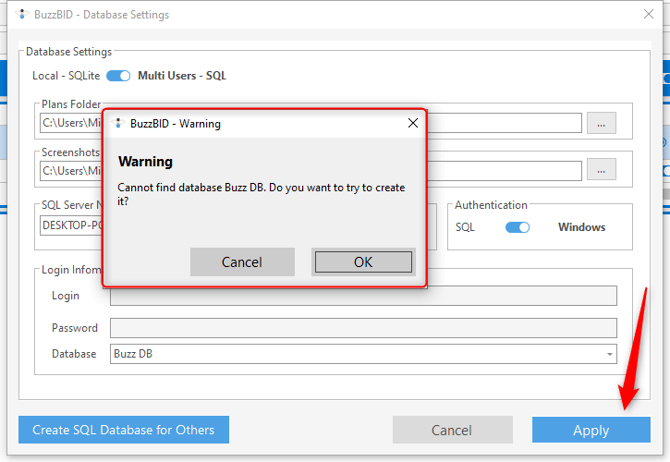Browse for Screenshots folder using ellipsis button

(601, 170)
